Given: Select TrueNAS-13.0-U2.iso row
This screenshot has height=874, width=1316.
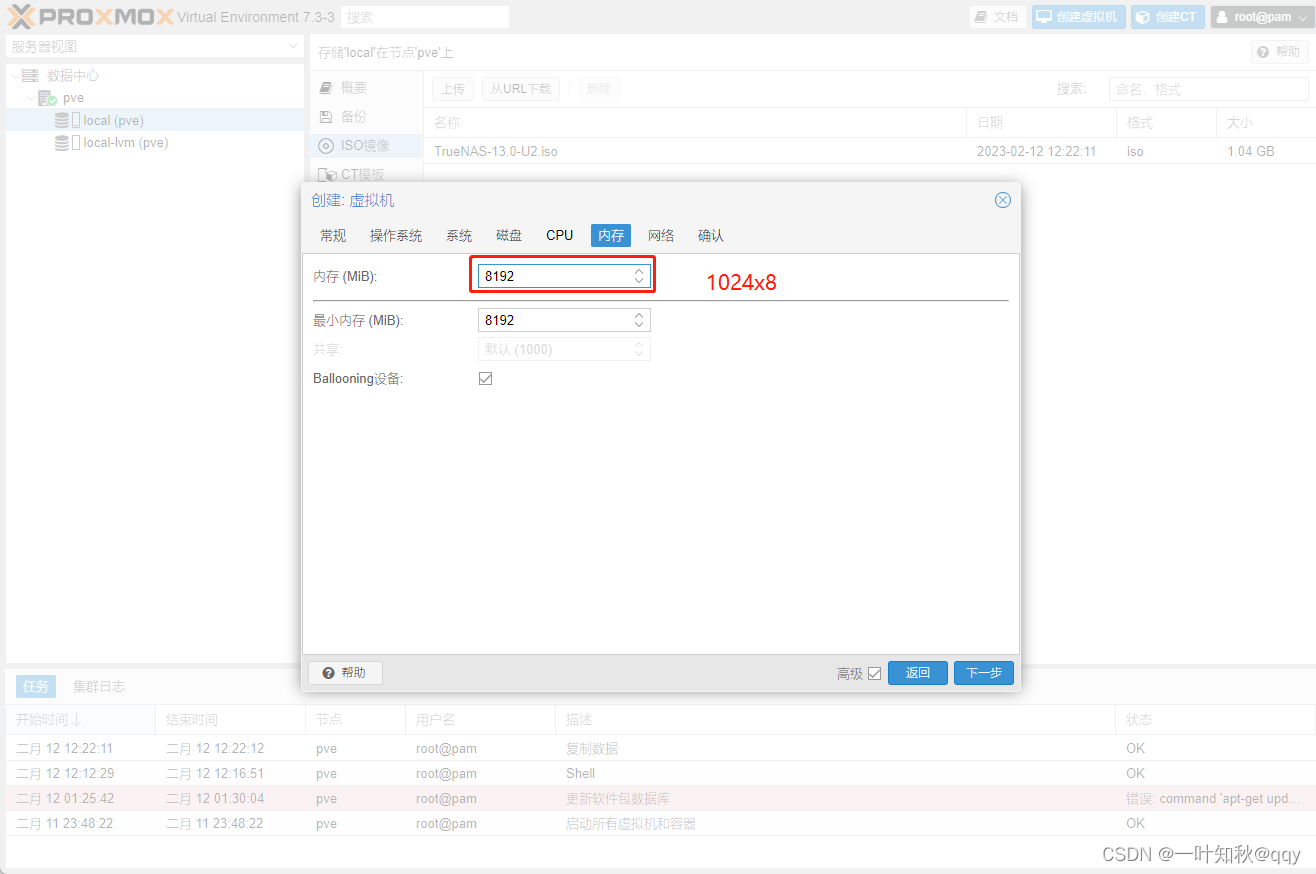Looking at the screenshot, I should tap(870, 151).
